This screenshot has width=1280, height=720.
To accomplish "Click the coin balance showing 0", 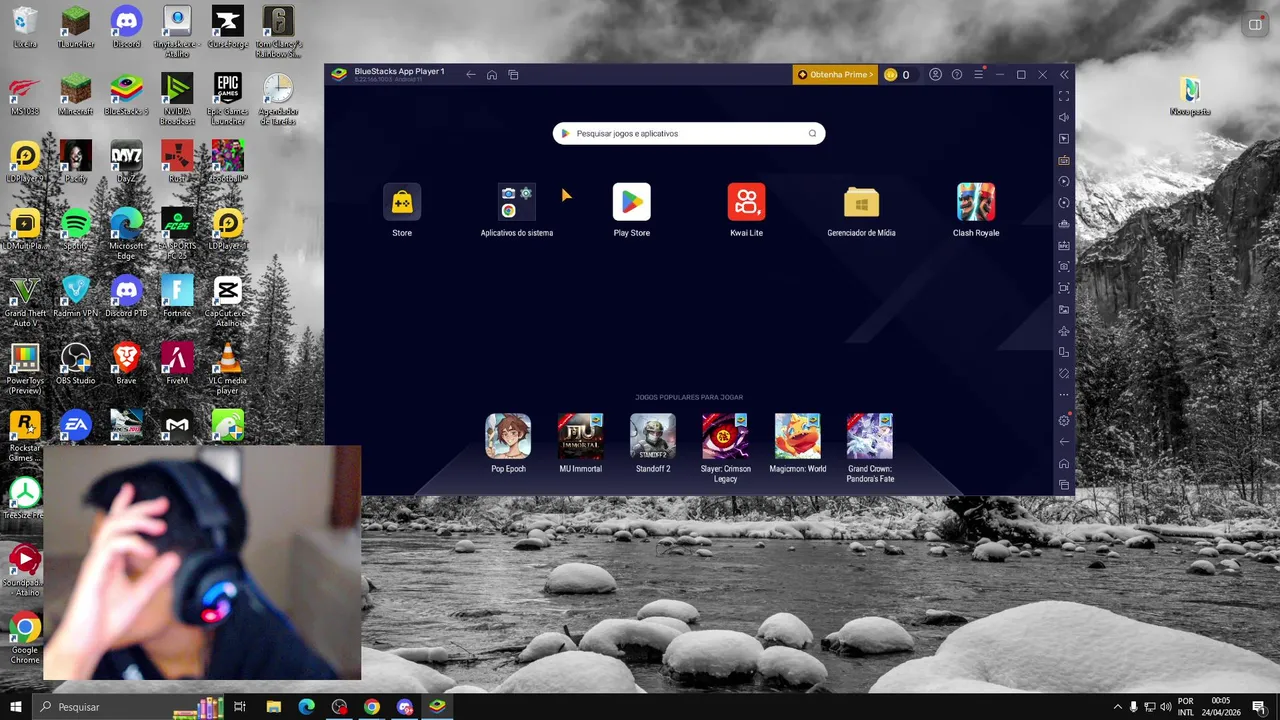I will click(x=897, y=75).
